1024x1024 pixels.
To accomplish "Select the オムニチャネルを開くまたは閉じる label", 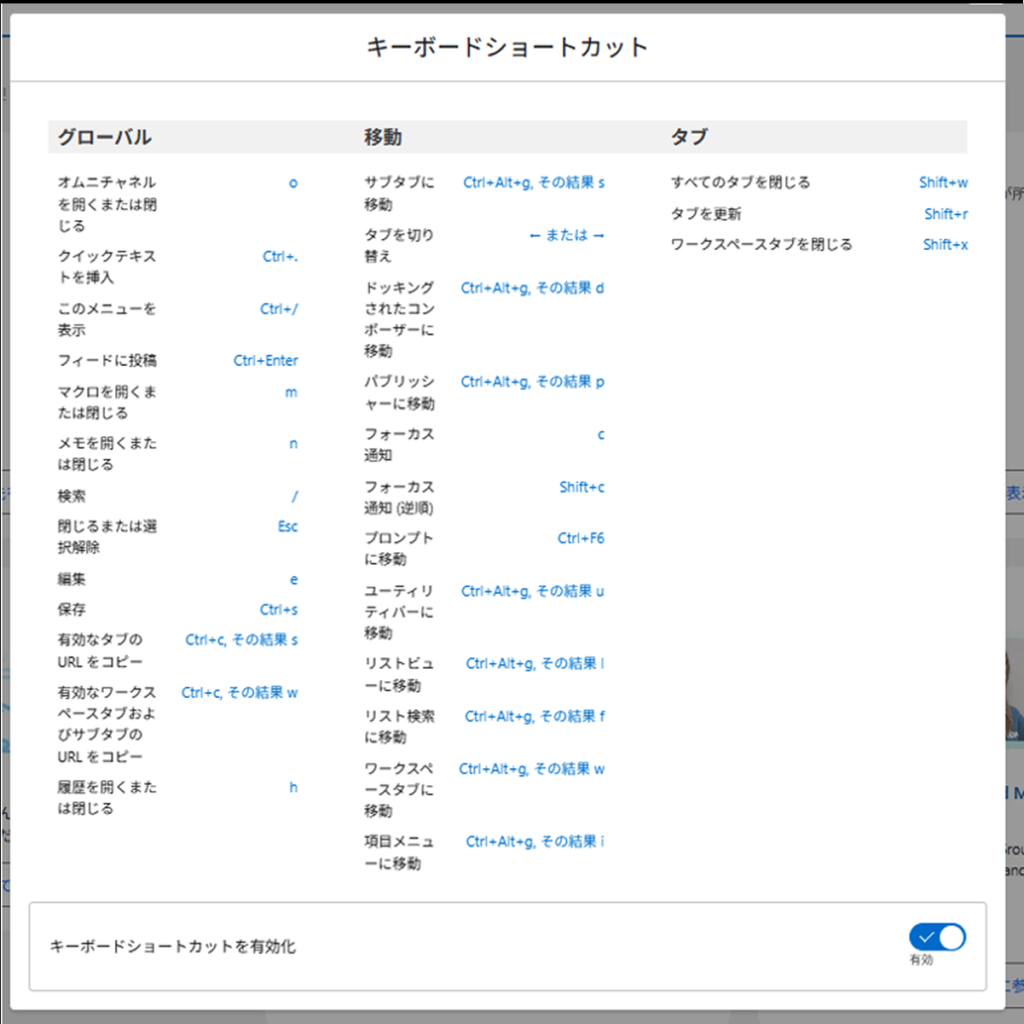I will (x=107, y=204).
